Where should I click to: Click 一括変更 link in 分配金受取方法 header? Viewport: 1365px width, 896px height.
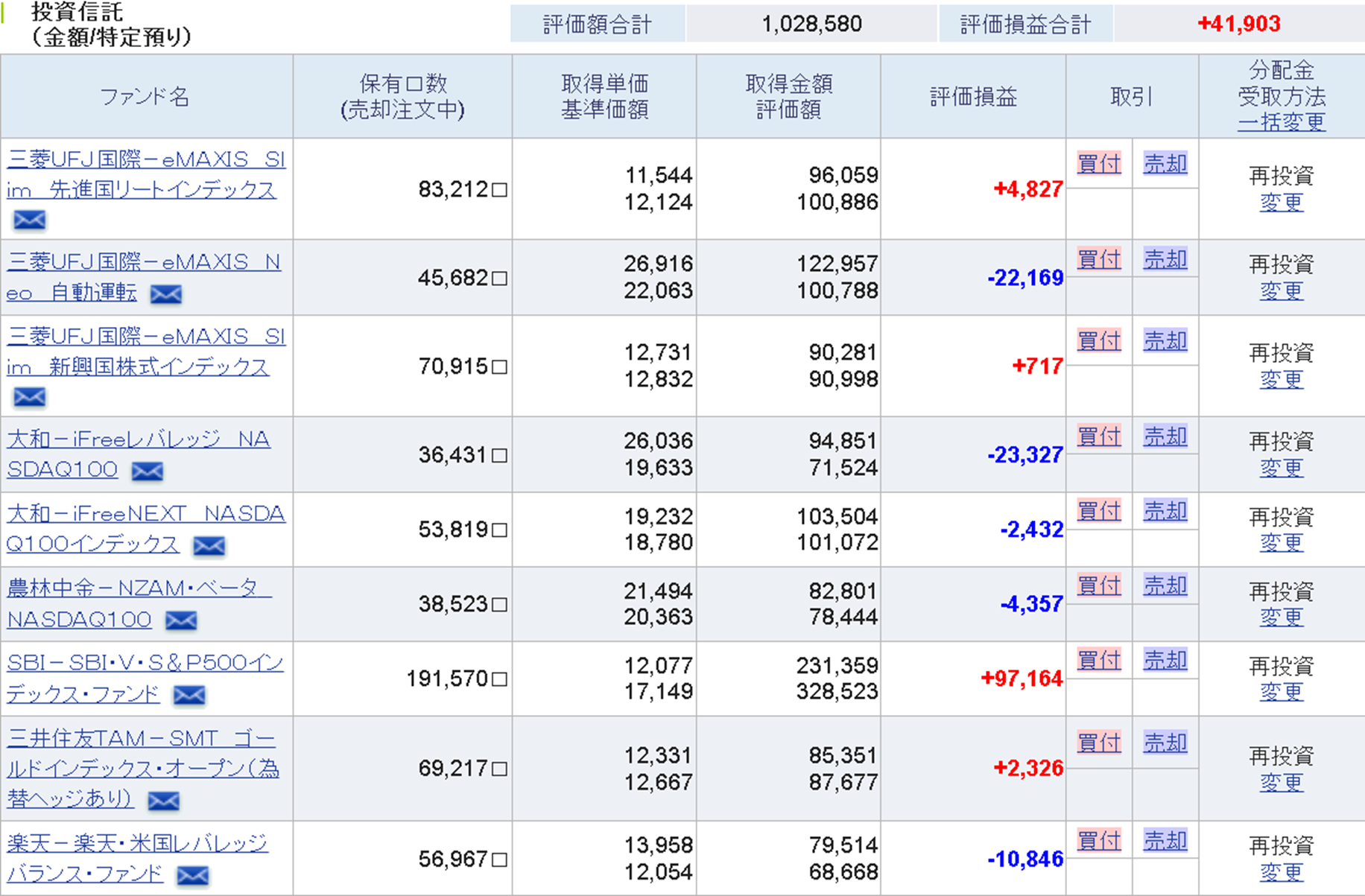coord(1281,122)
